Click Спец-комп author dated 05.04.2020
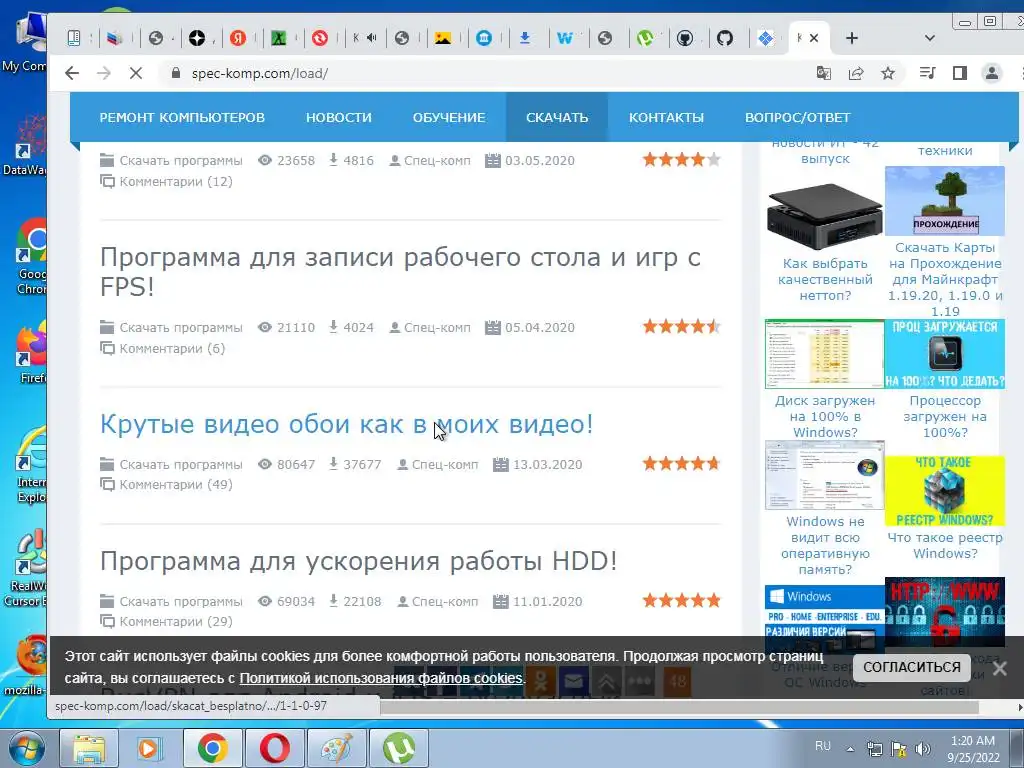 (x=437, y=327)
